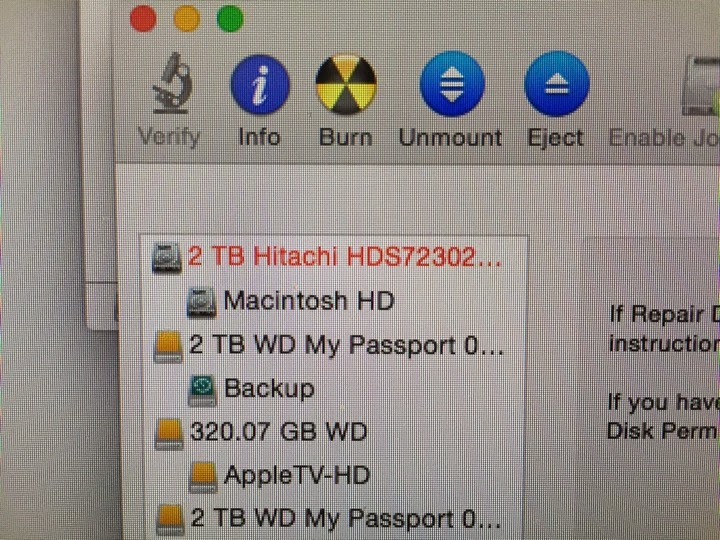Click the Burn toolbar label
Viewport: 720px width, 540px height.
[x=346, y=137]
